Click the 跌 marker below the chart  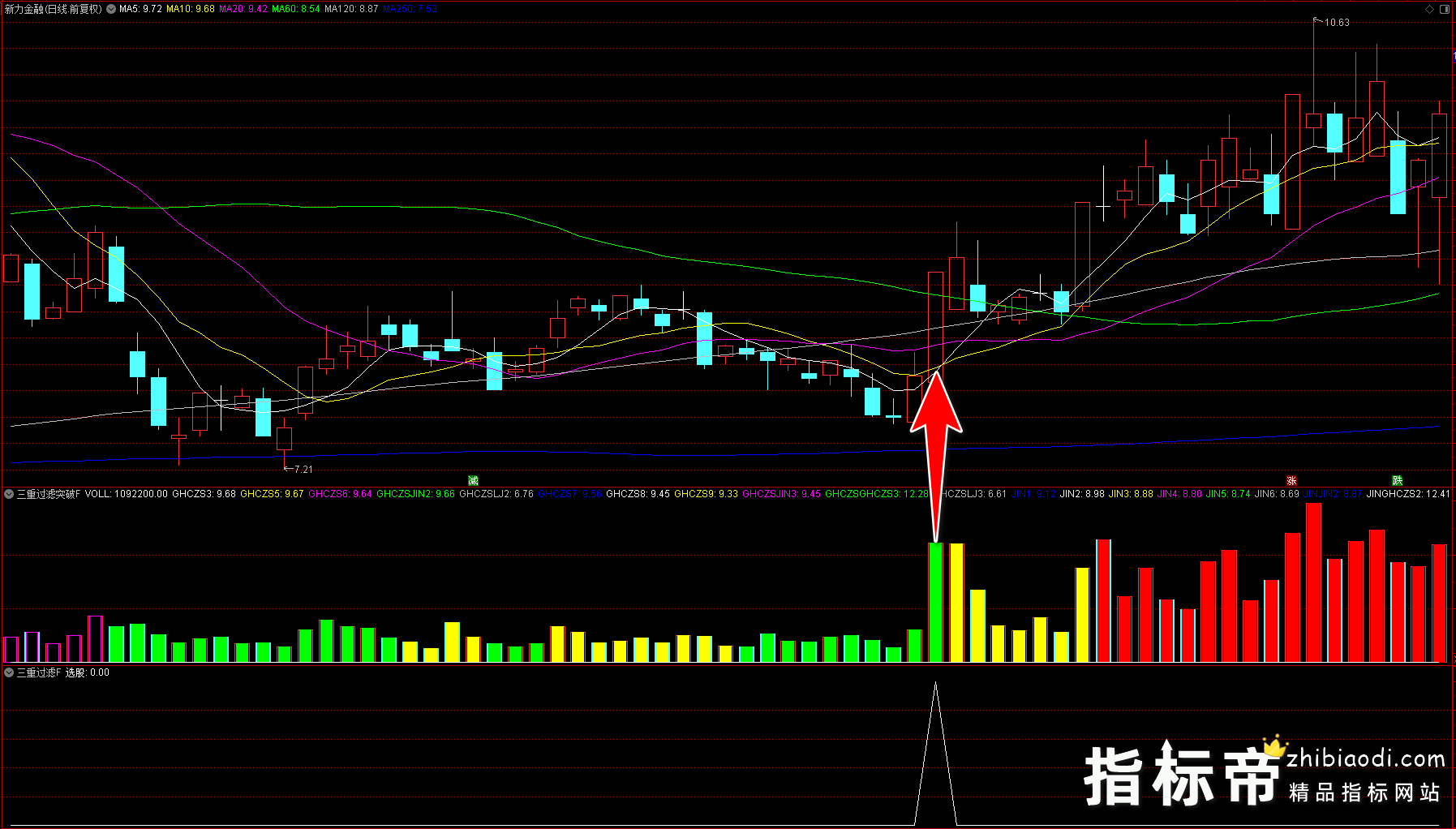1397,481
